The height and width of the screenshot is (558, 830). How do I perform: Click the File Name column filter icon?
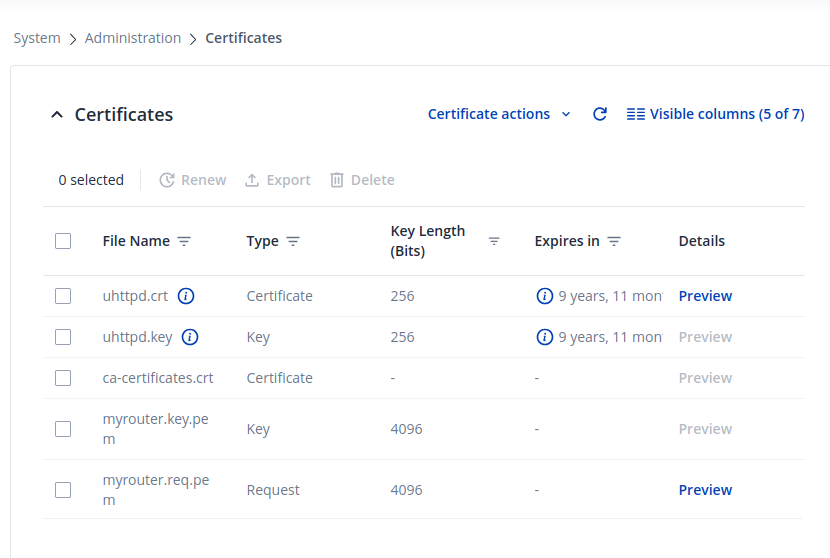[184, 241]
